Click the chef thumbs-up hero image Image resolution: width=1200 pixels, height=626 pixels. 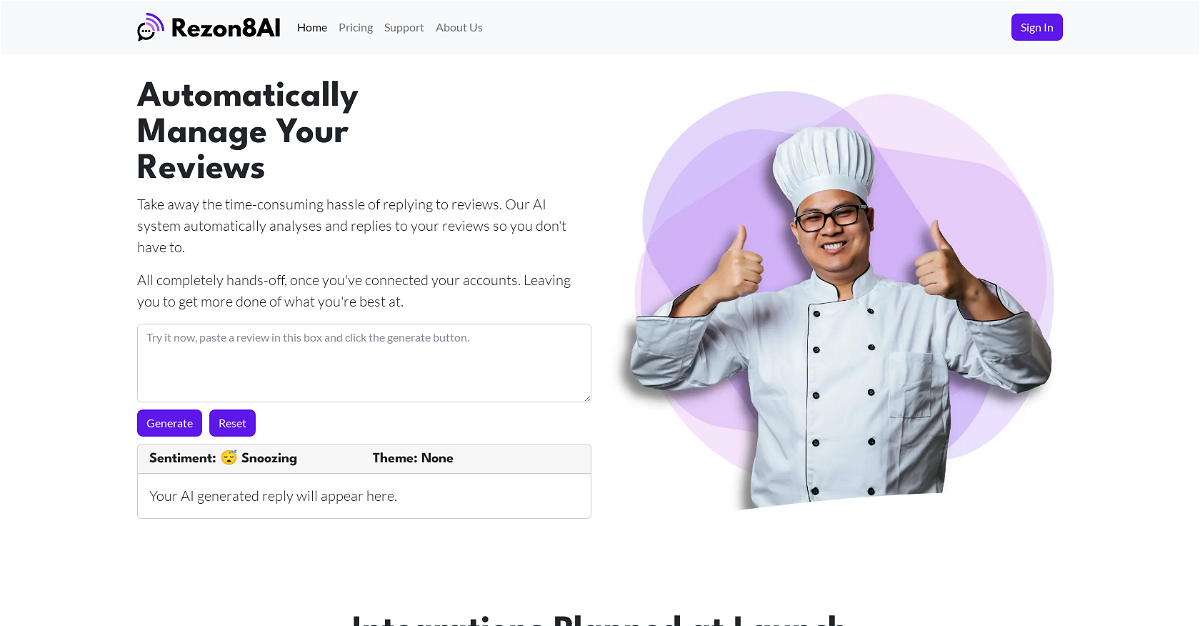[x=835, y=300]
